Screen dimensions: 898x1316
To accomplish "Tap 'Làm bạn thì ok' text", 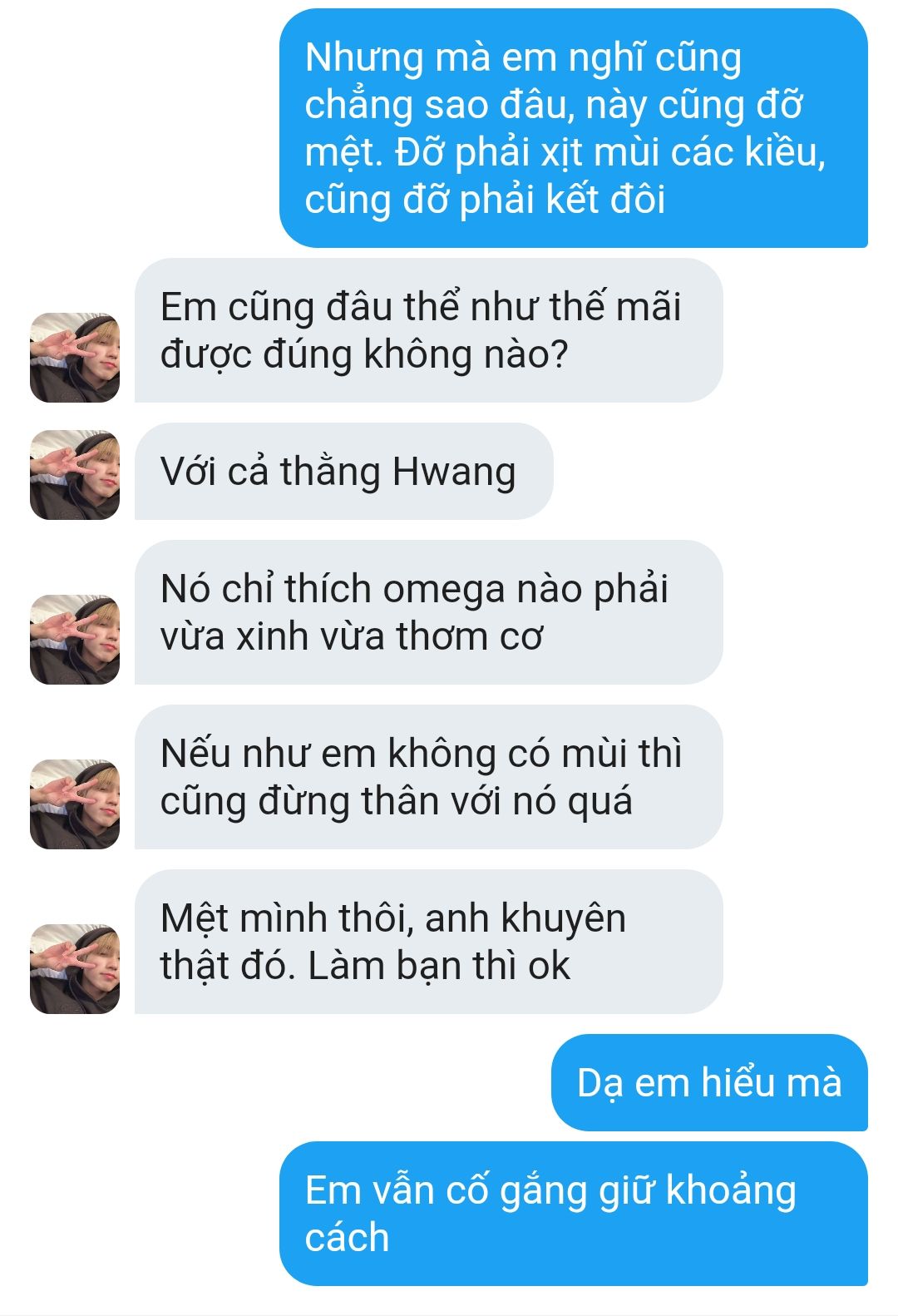I will point(439,967).
